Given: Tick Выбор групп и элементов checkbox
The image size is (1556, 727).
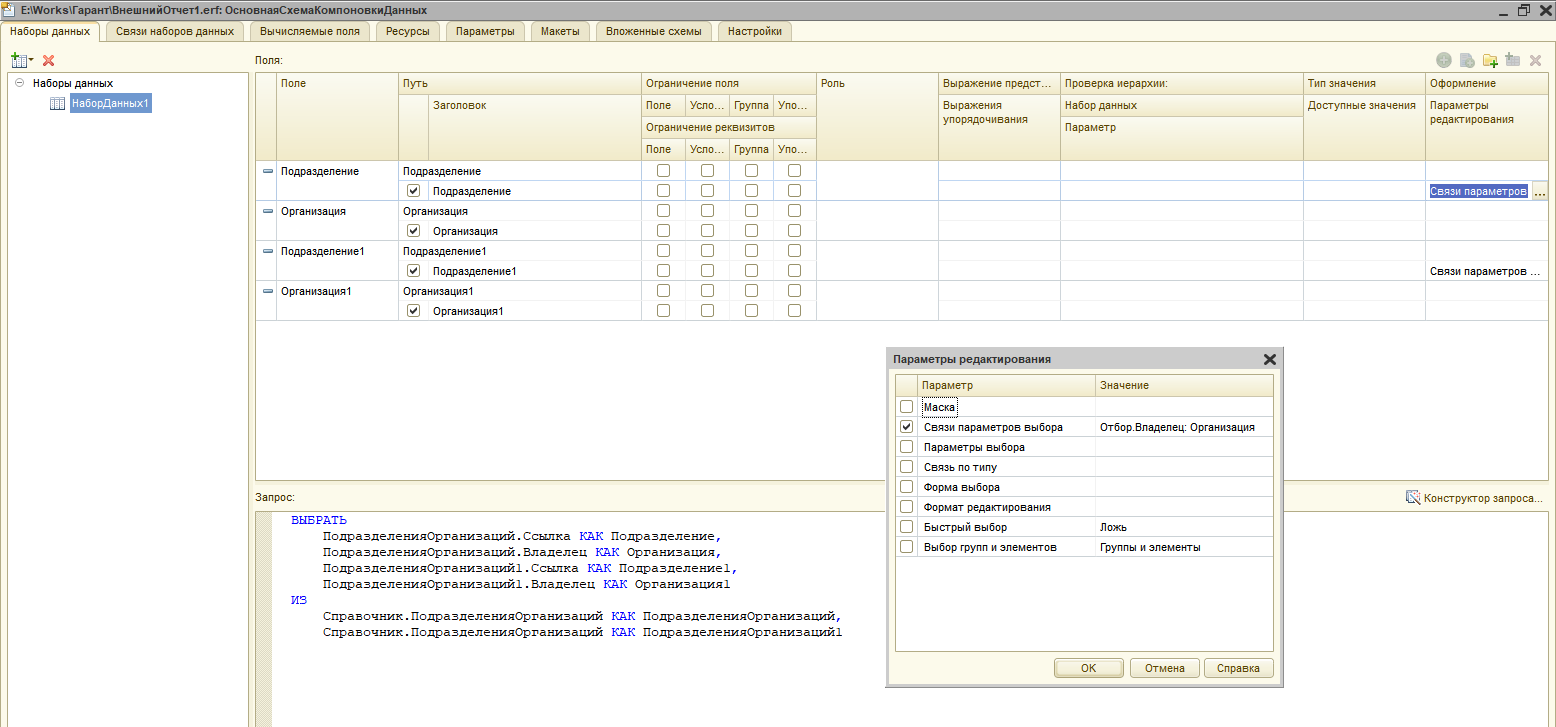Looking at the screenshot, I should (x=907, y=547).
